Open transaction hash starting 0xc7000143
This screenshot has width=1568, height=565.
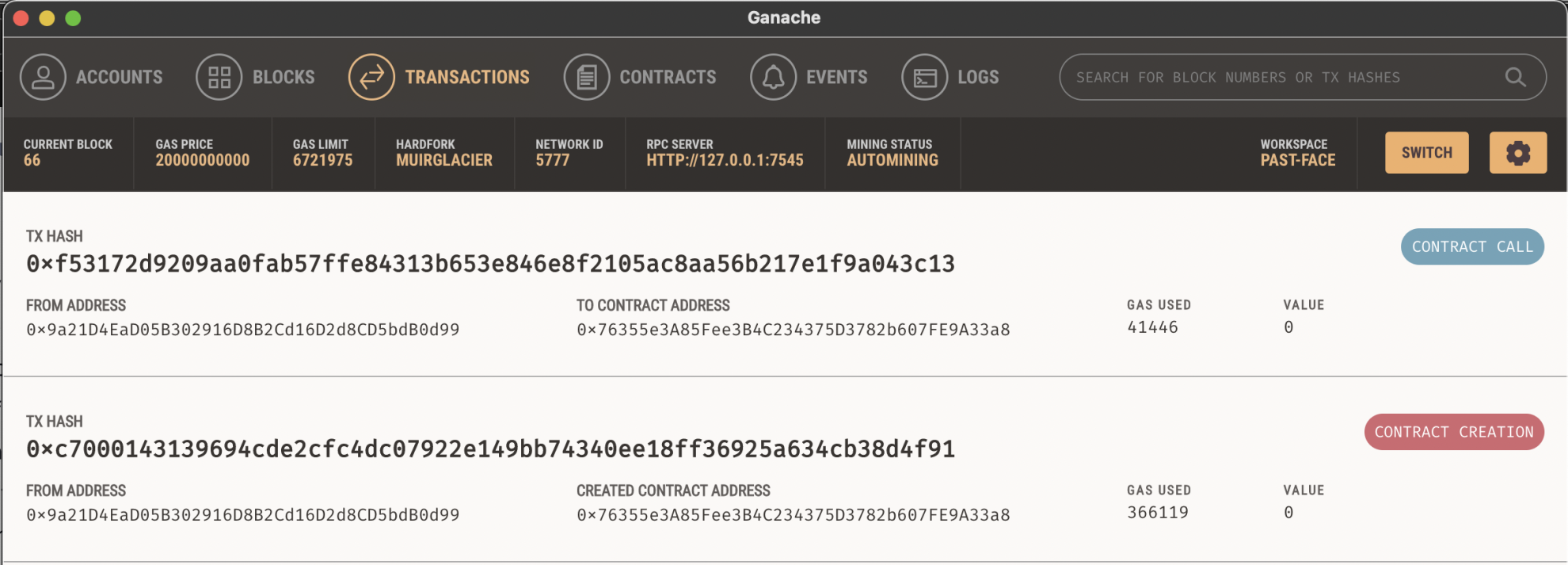490,449
